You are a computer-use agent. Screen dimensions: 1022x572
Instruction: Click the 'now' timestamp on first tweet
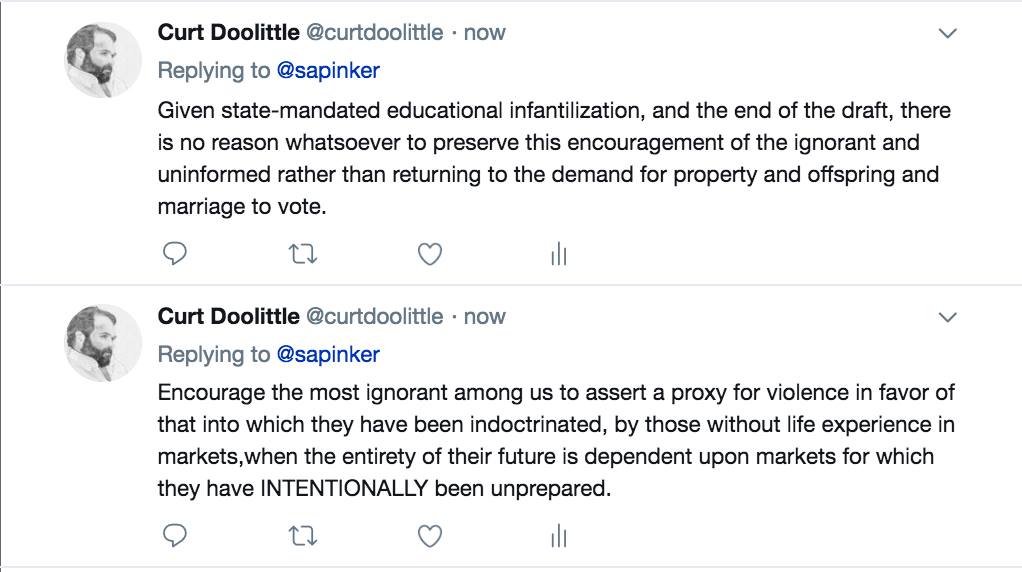[x=485, y=32]
